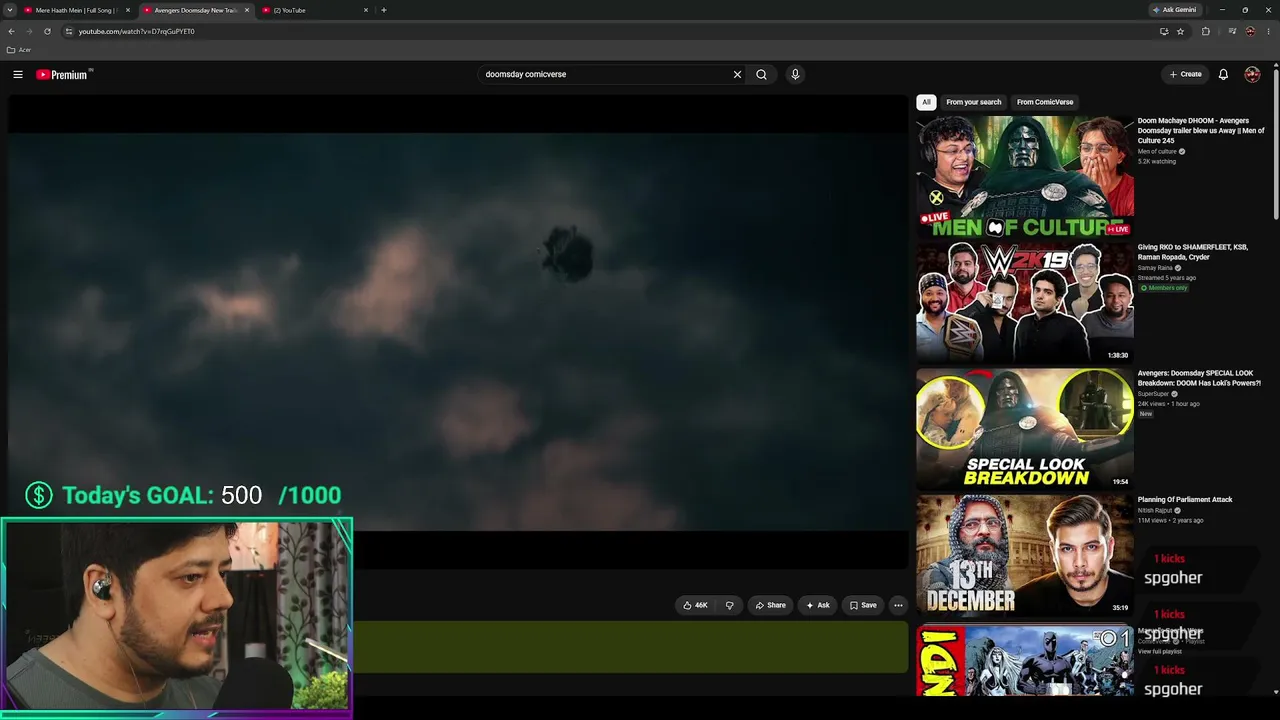This screenshot has height=720, width=1280.
Task: Open a new browser tab
Action: 383,10
